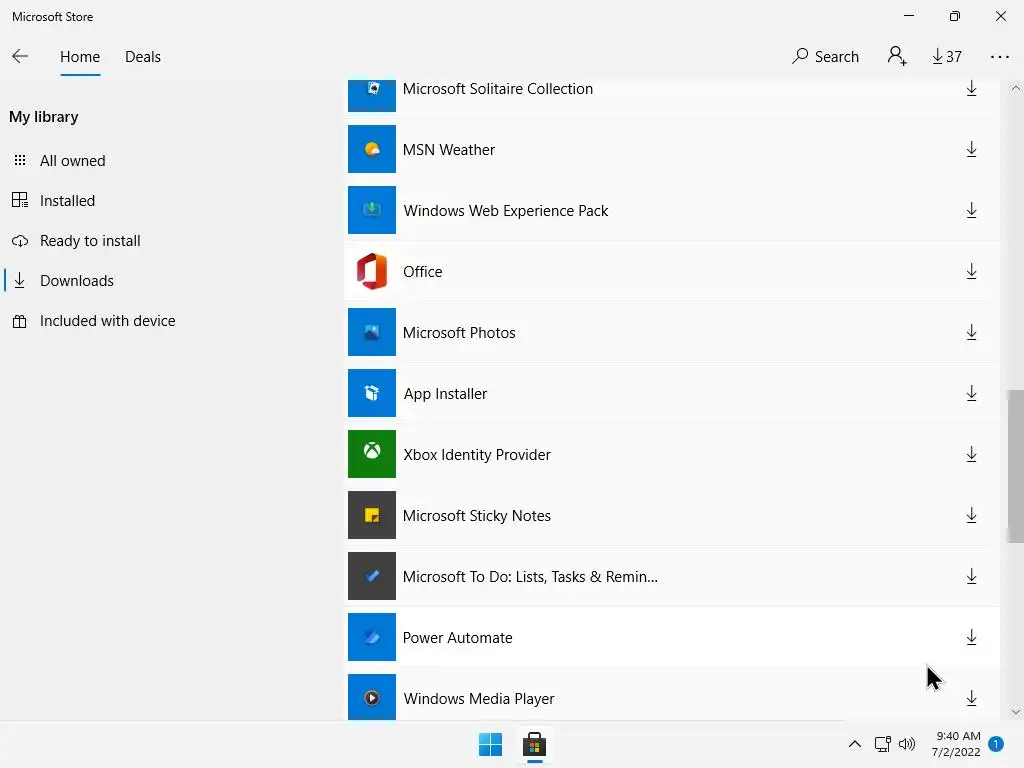Click the Windows Web Experience Pack tile icon
The image size is (1024, 768).
[x=372, y=210]
